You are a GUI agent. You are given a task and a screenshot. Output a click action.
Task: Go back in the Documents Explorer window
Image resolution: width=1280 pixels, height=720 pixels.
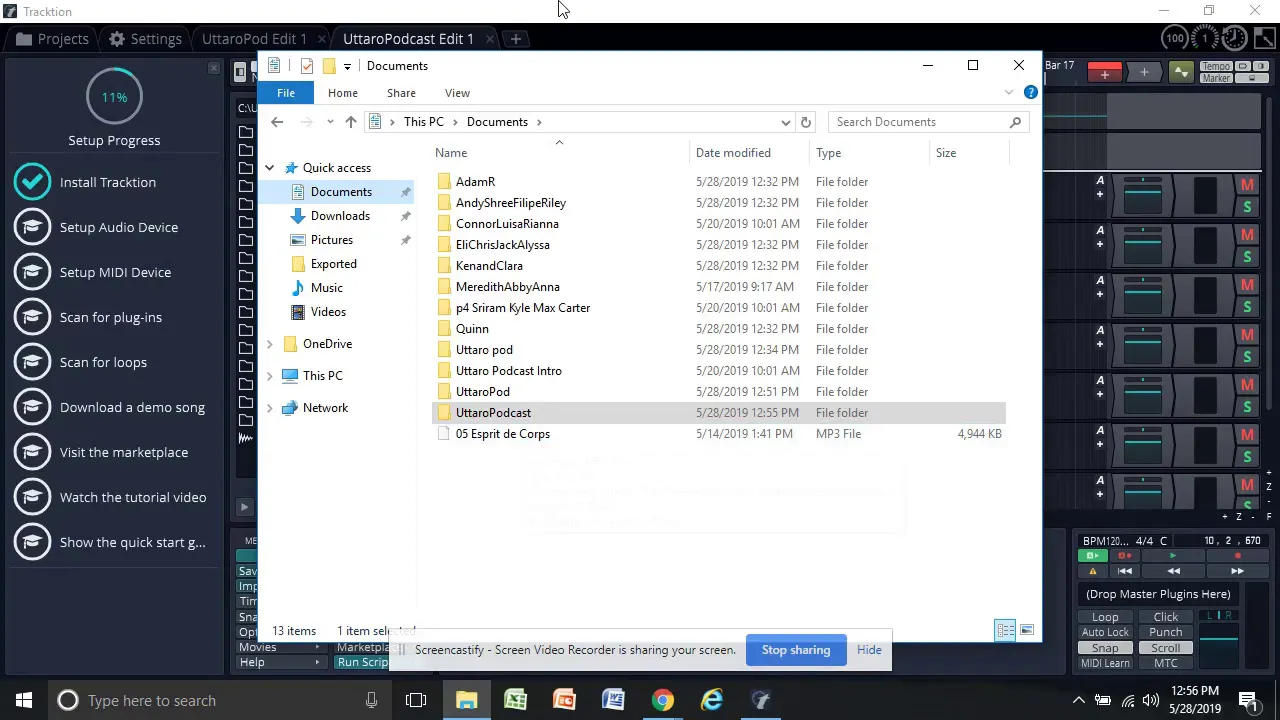pos(277,122)
